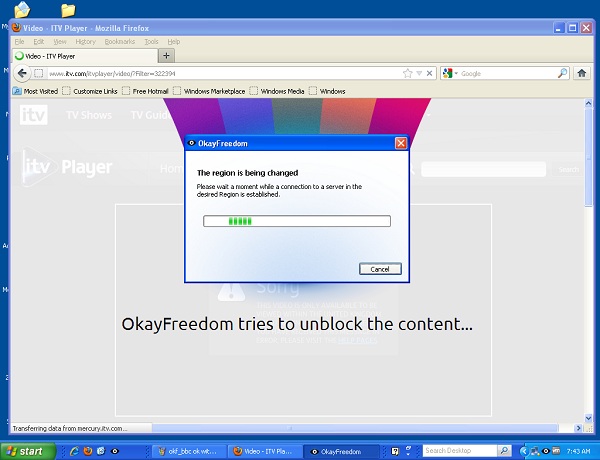
Task: Cancel the OkayFreedom region change
Action: 380,269
